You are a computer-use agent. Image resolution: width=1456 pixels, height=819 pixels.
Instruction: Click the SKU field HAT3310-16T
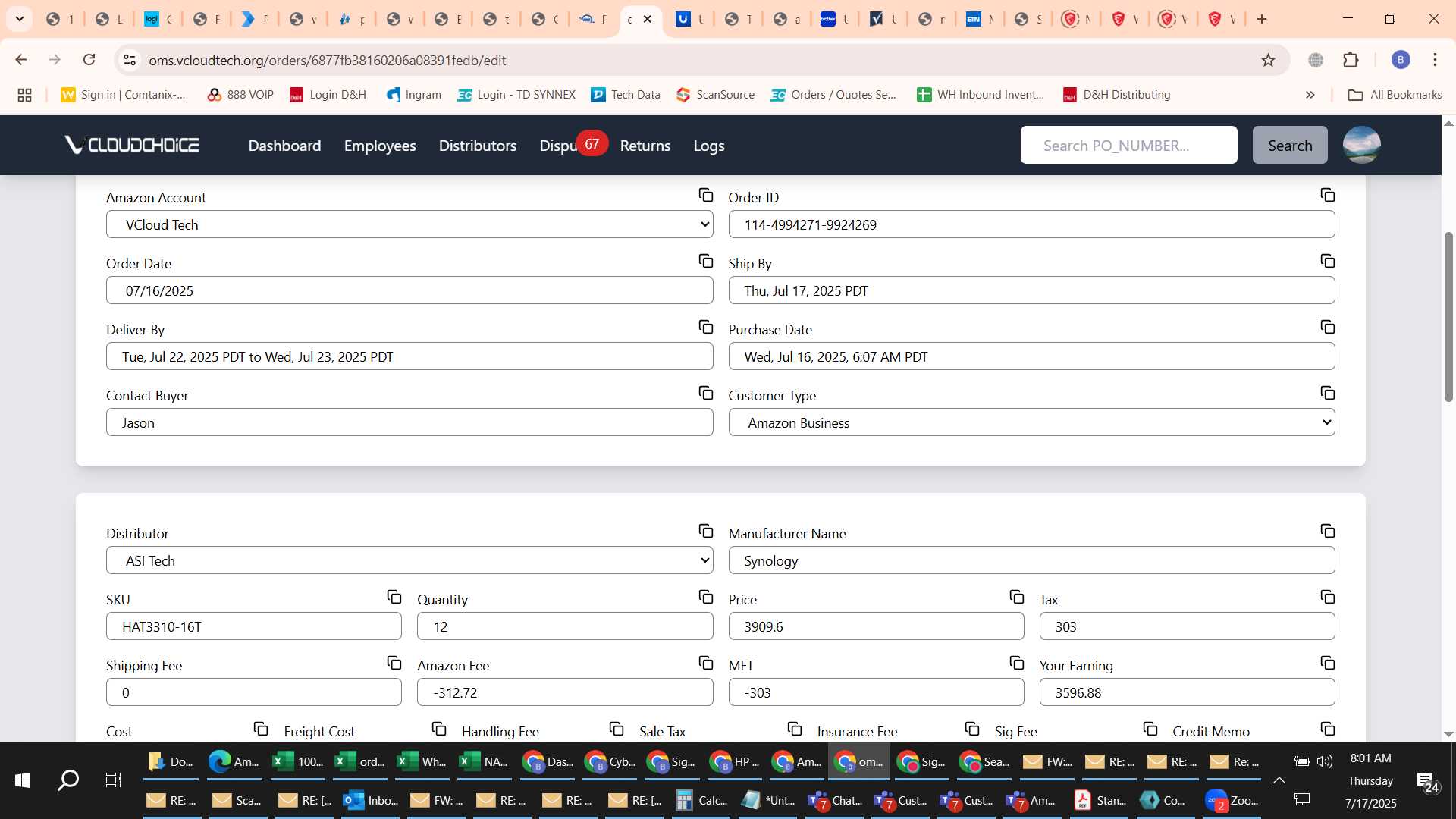coord(254,626)
